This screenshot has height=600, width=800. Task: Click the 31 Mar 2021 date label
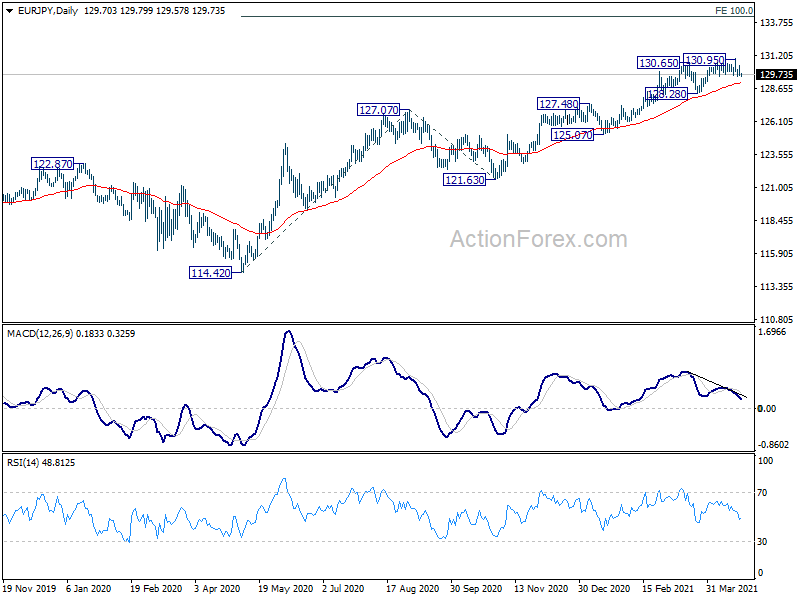(x=732, y=588)
